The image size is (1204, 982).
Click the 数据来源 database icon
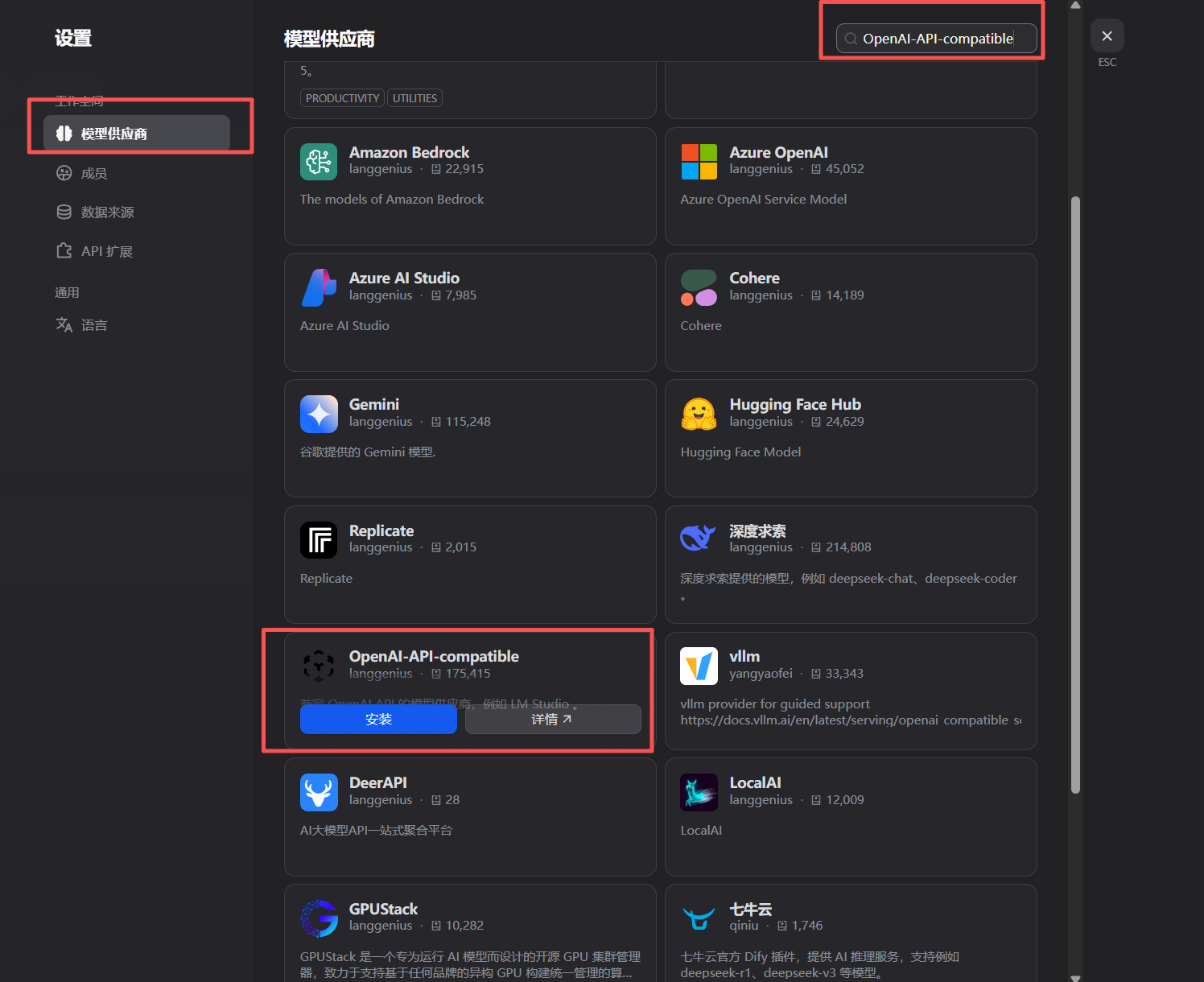(x=64, y=212)
